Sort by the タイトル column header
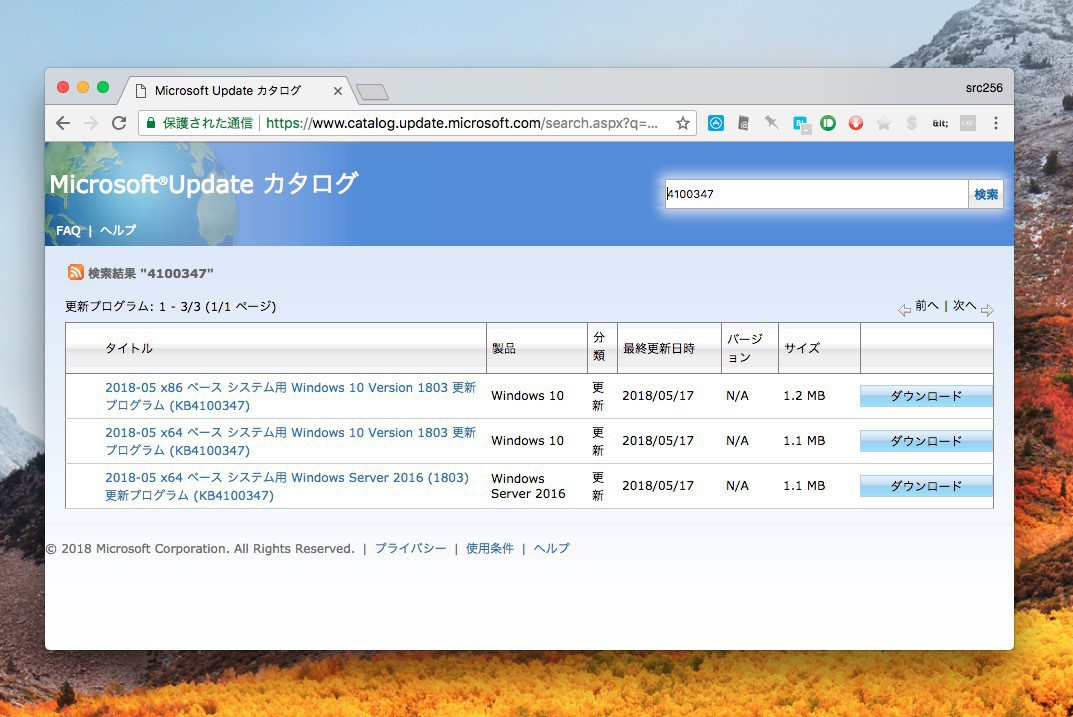The image size is (1073, 717). (129, 348)
